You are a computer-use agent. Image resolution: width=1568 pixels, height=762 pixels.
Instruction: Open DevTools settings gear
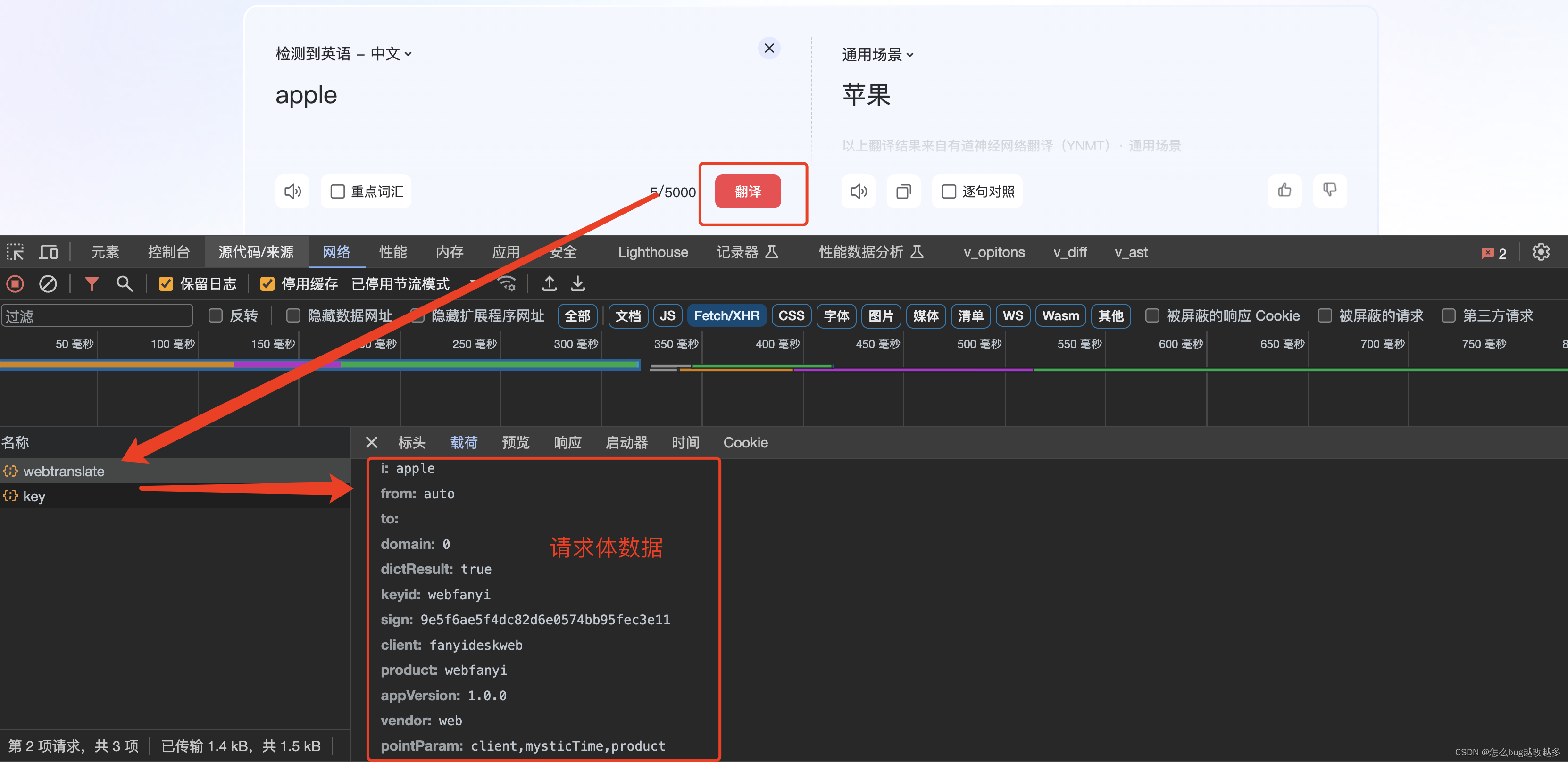(x=1540, y=252)
